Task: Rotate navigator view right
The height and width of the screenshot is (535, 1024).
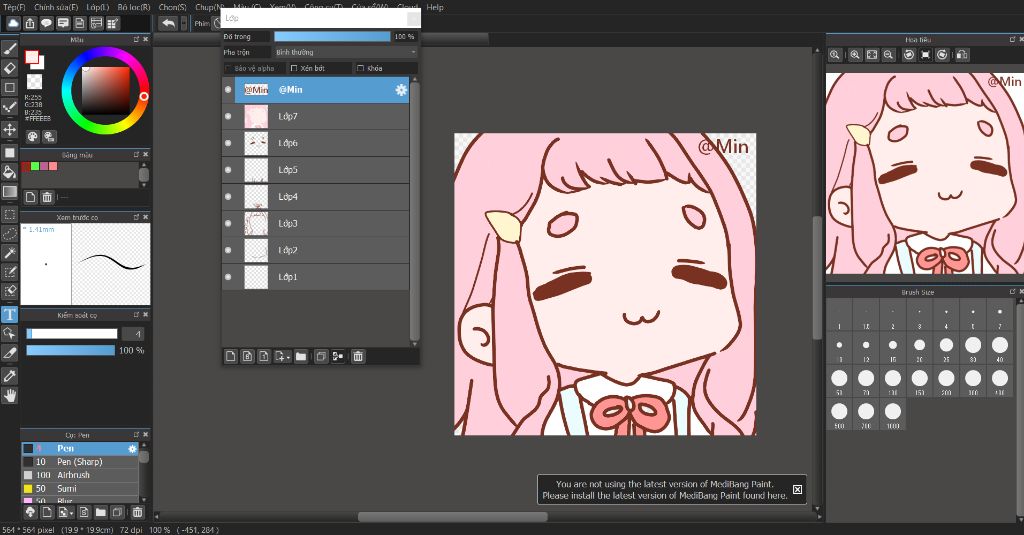Action: [x=942, y=55]
